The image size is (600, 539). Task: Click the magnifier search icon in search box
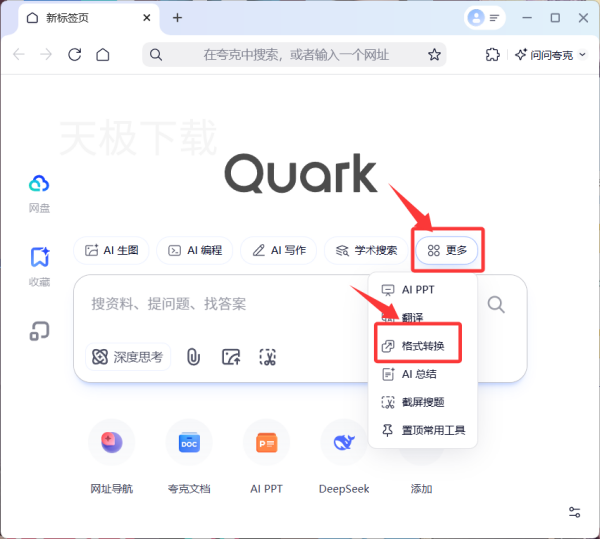click(496, 305)
